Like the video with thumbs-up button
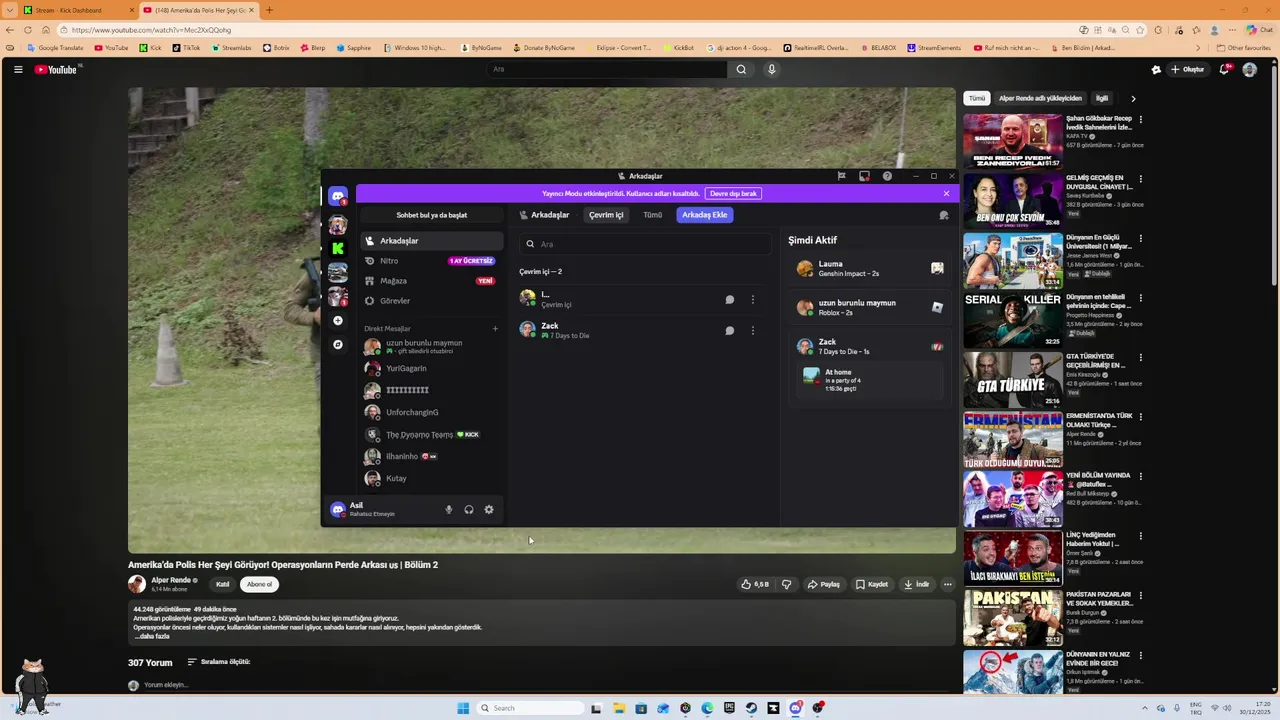 click(x=755, y=585)
